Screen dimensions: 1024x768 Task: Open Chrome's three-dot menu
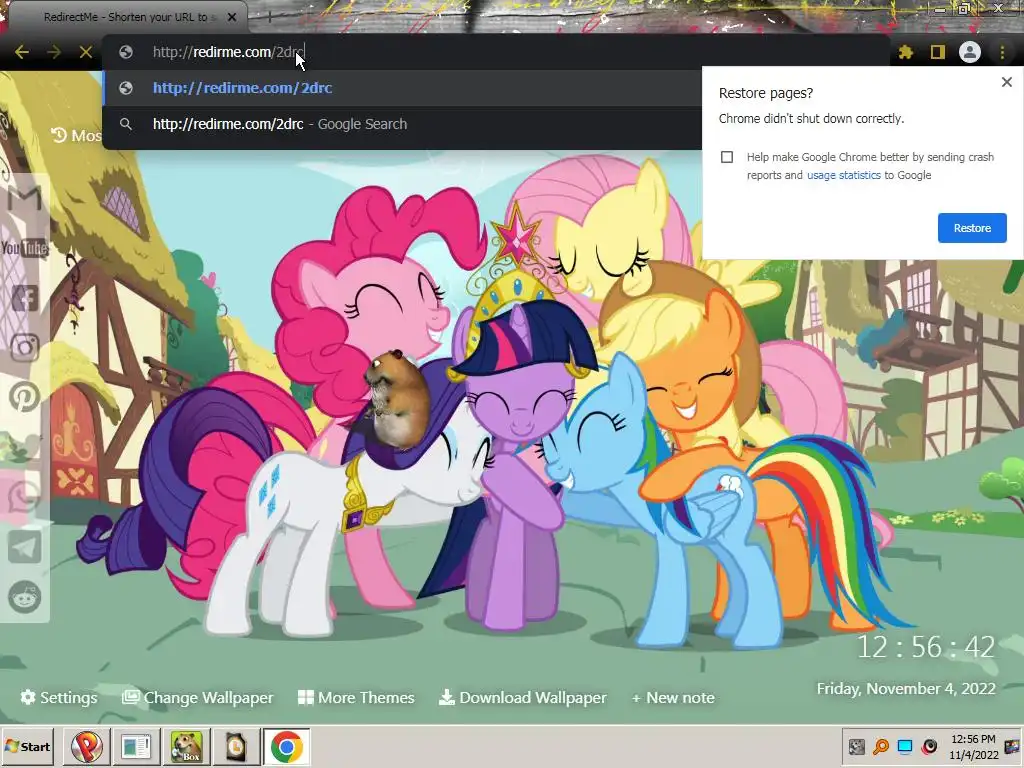(1002, 52)
